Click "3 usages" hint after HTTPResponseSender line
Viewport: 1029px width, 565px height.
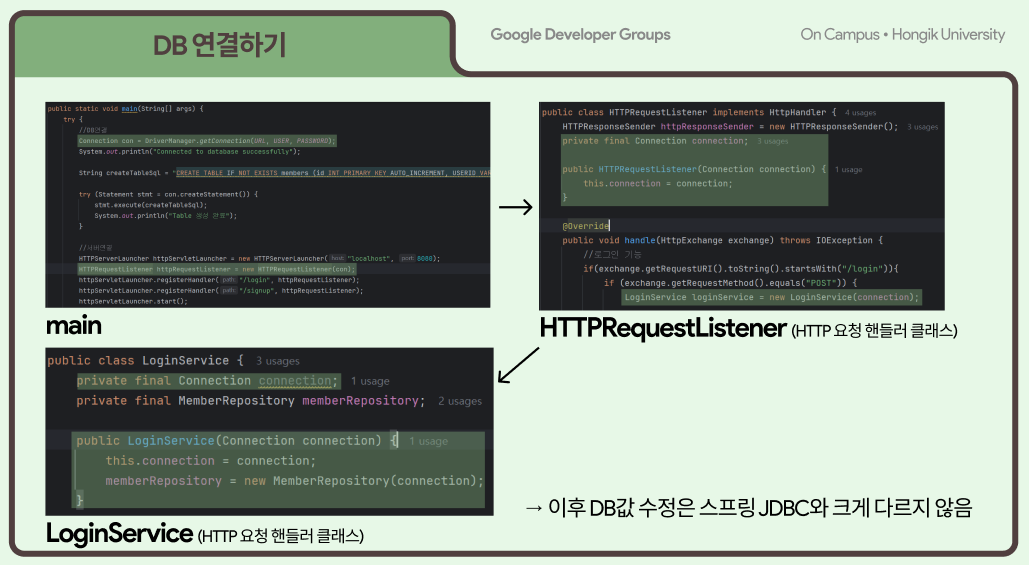click(923, 127)
